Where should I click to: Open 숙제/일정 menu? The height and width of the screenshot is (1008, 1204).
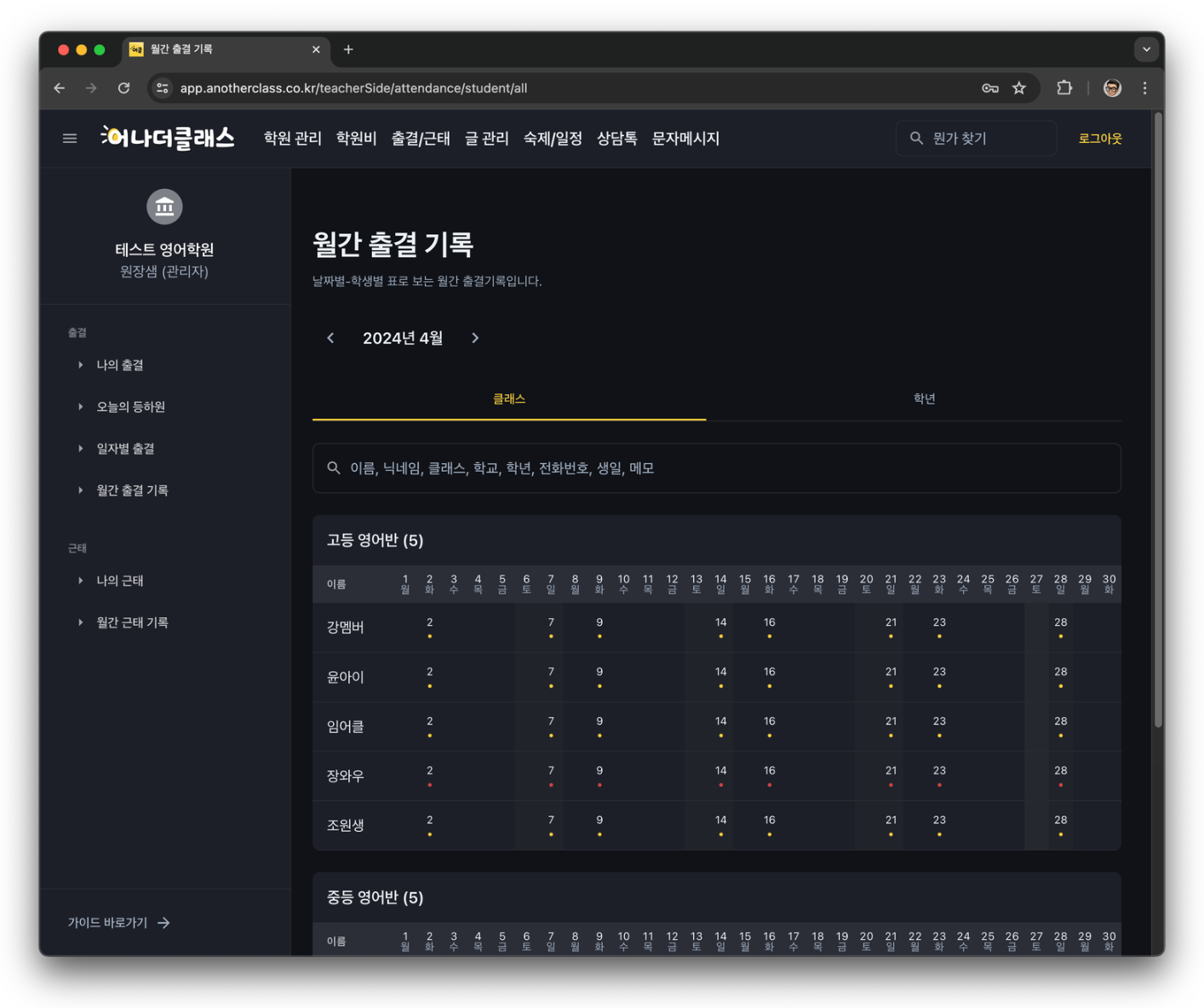point(553,138)
